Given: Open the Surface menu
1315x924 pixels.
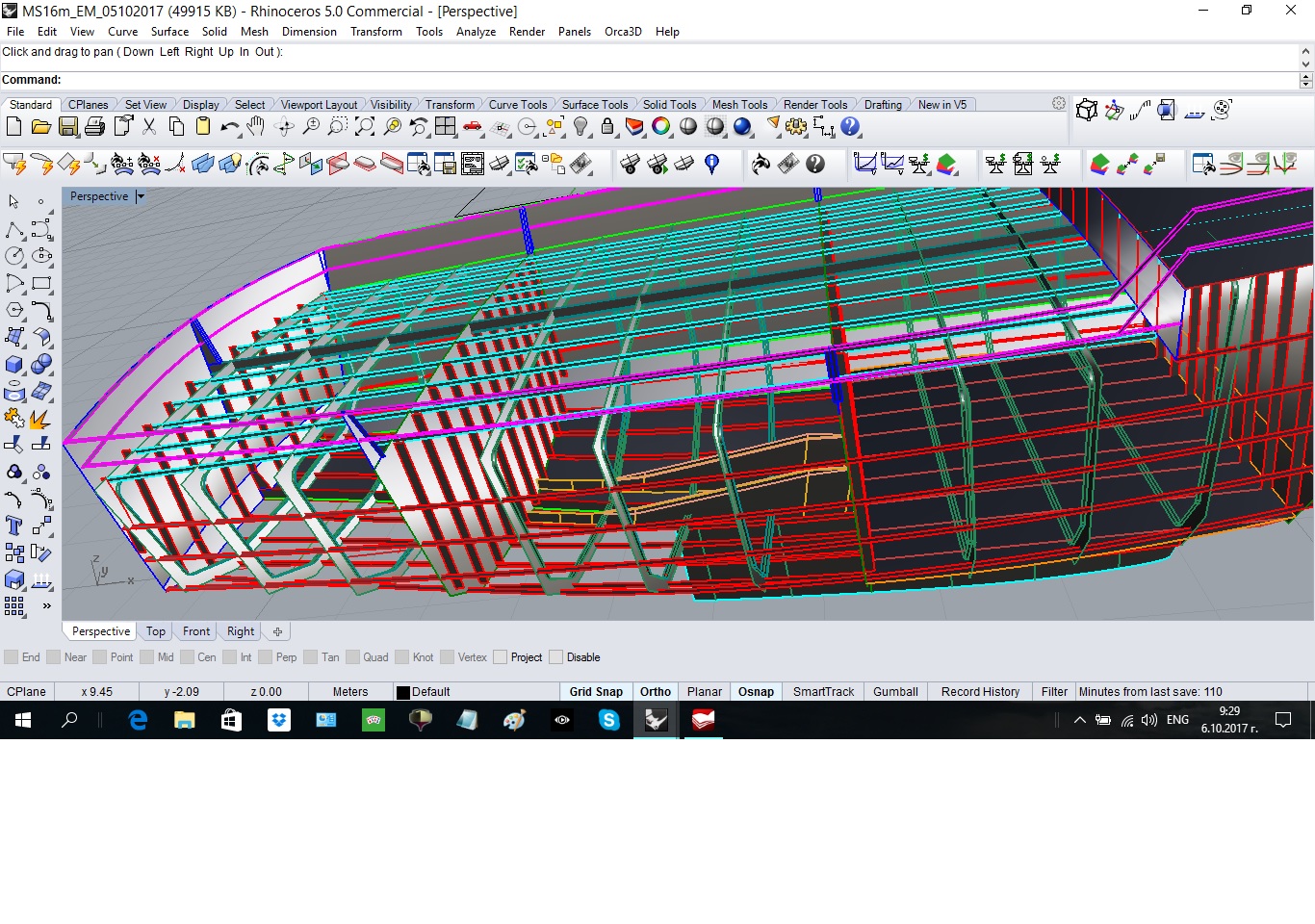Looking at the screenshot, I should tap(169, 32).
